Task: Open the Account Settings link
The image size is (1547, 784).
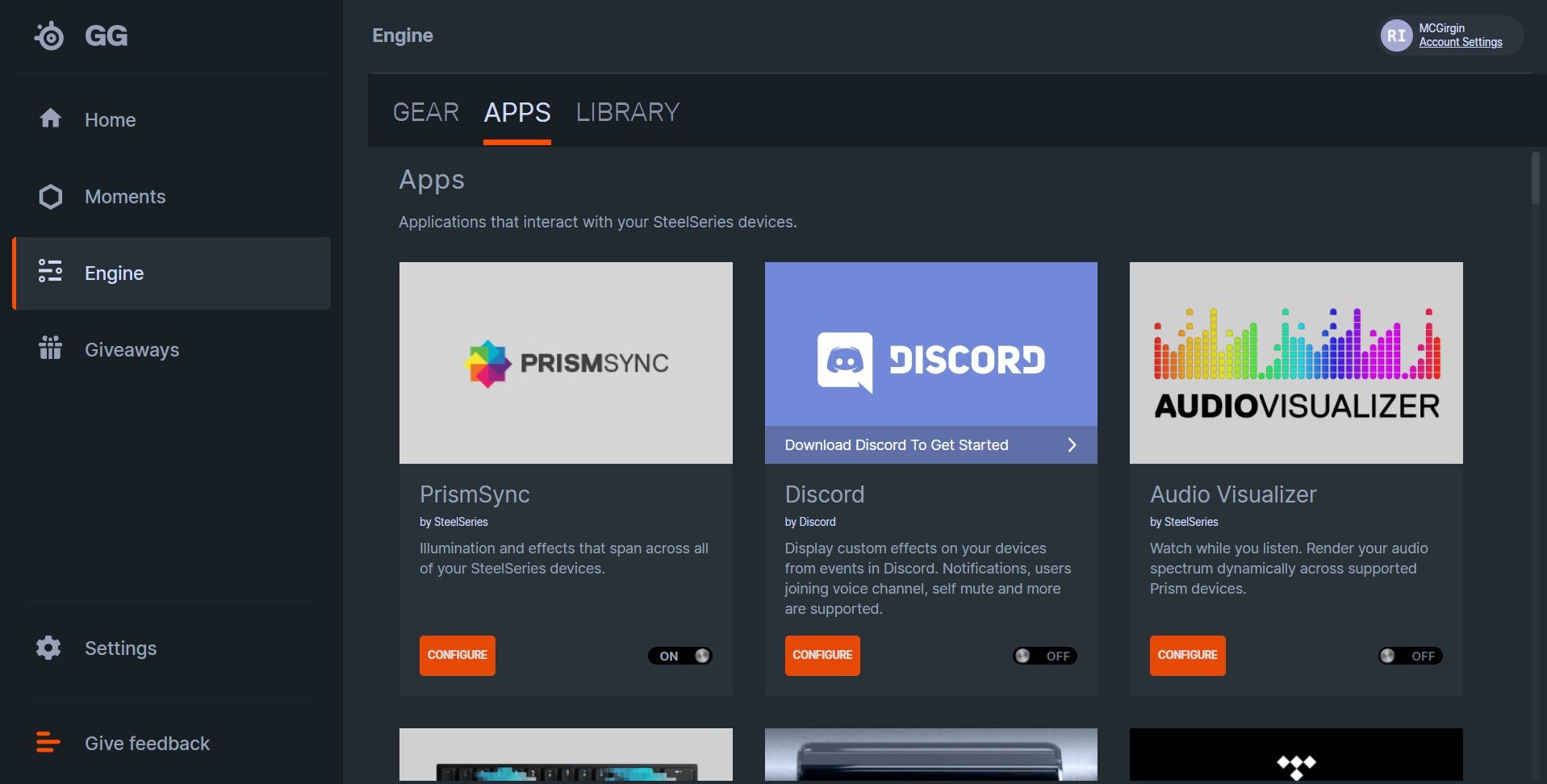Action: pyautogui.click(x=1461, y=43)
